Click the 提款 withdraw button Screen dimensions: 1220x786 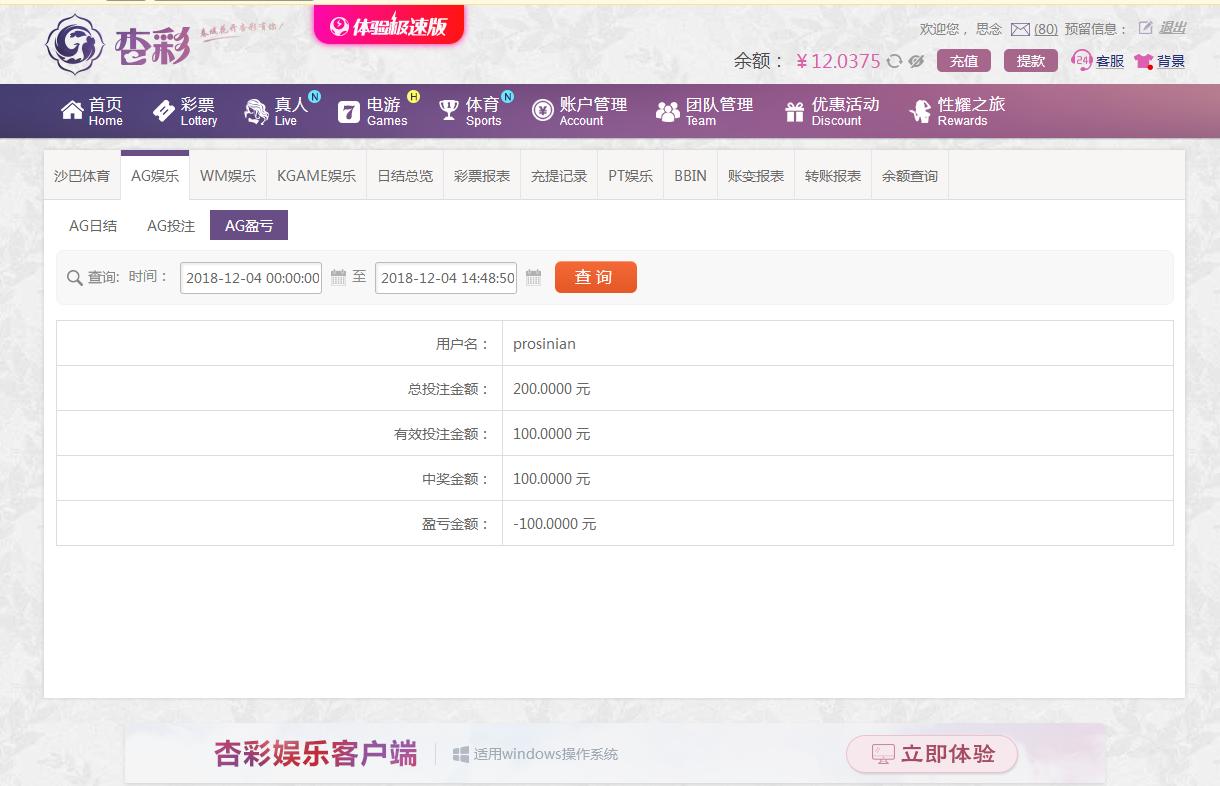pos(1031,61)
